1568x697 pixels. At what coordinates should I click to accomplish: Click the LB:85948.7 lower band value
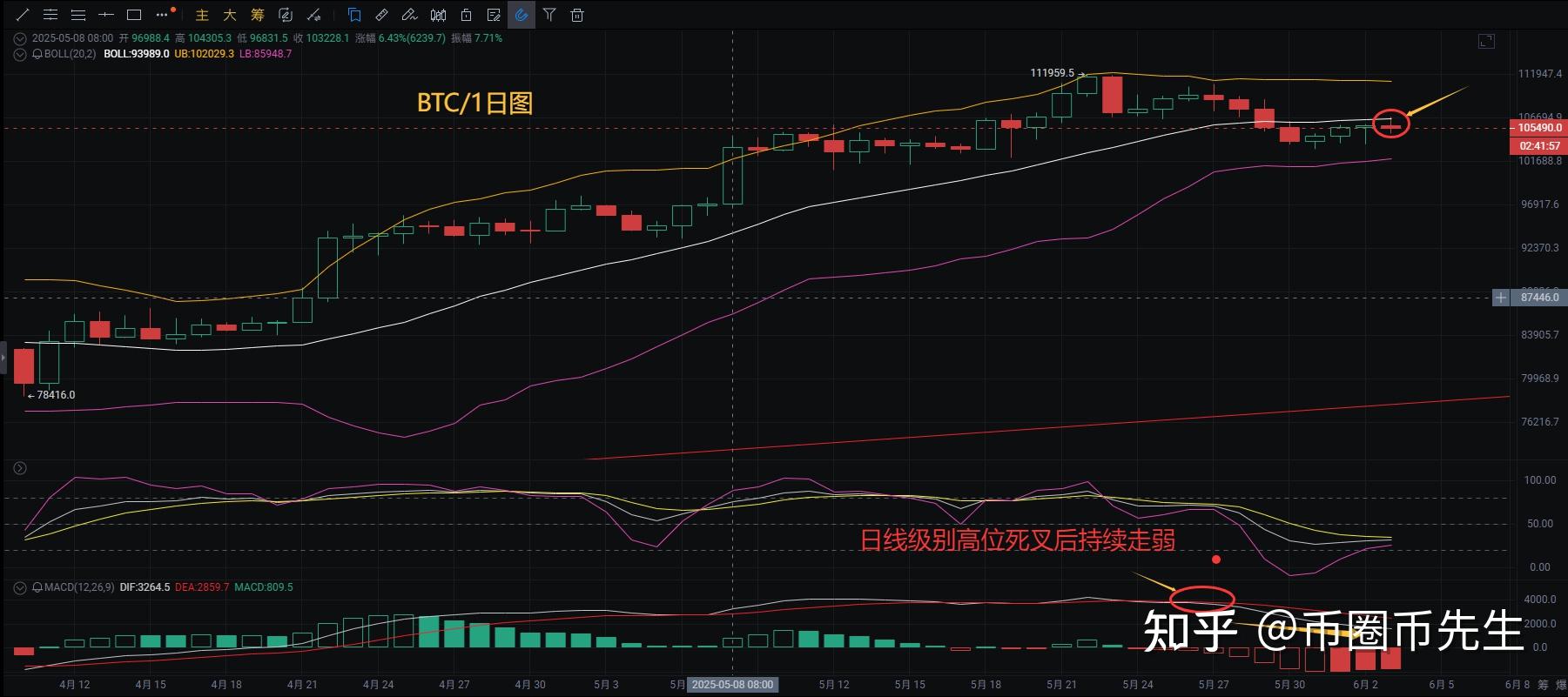(266, 54)
